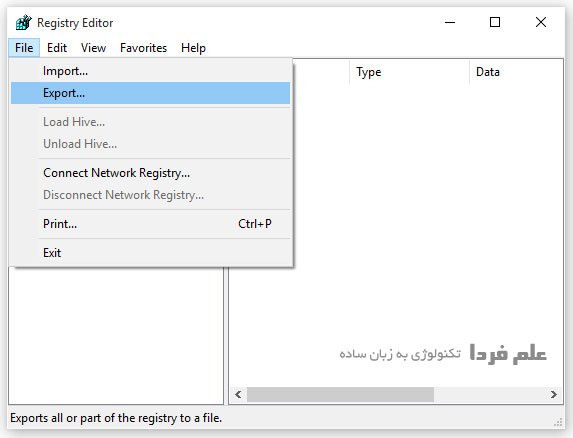Open the Edit menu

57,48
